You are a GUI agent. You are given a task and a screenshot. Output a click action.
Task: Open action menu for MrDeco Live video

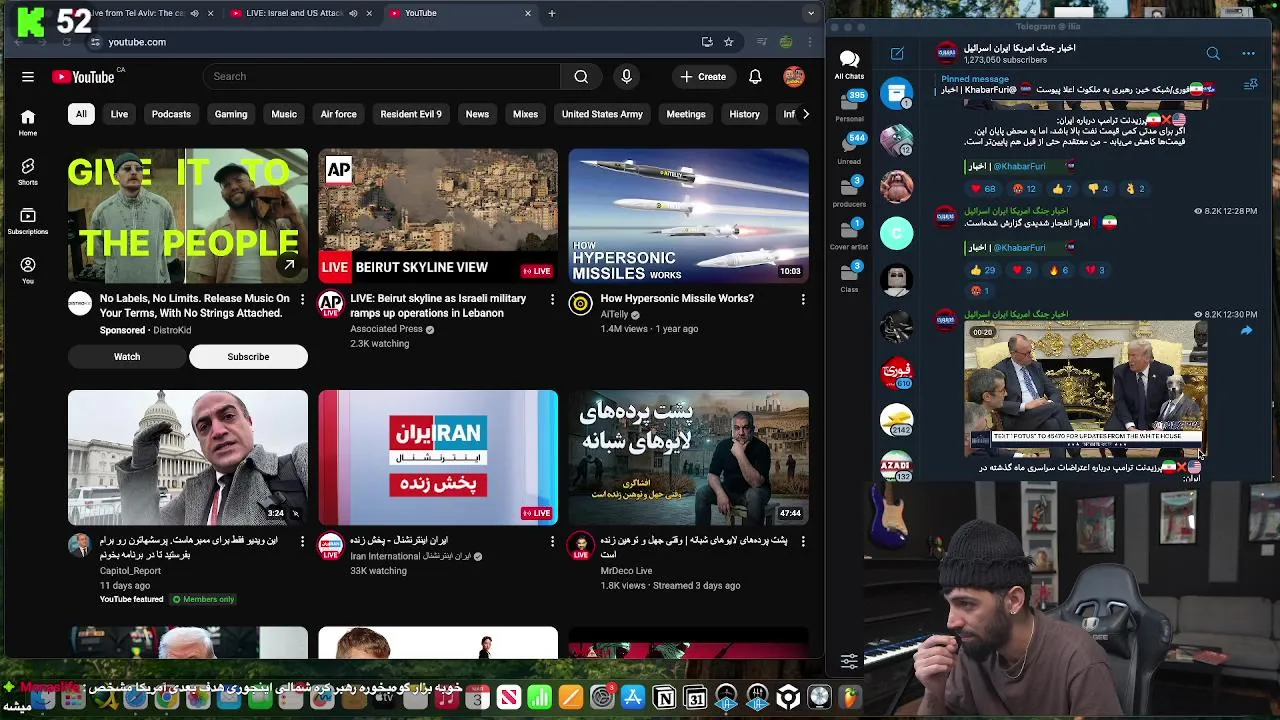click(802, 541)
